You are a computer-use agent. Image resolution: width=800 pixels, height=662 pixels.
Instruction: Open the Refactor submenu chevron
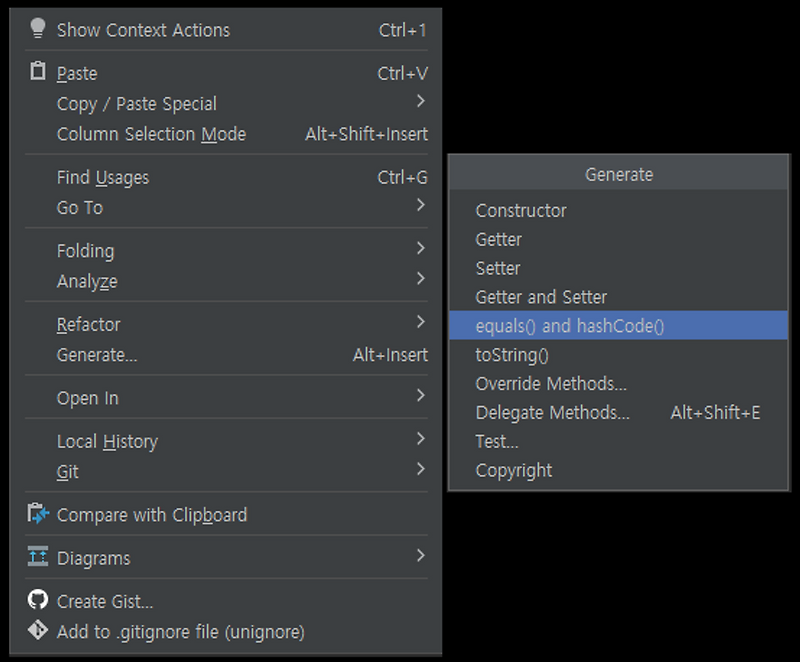point(420,322)
